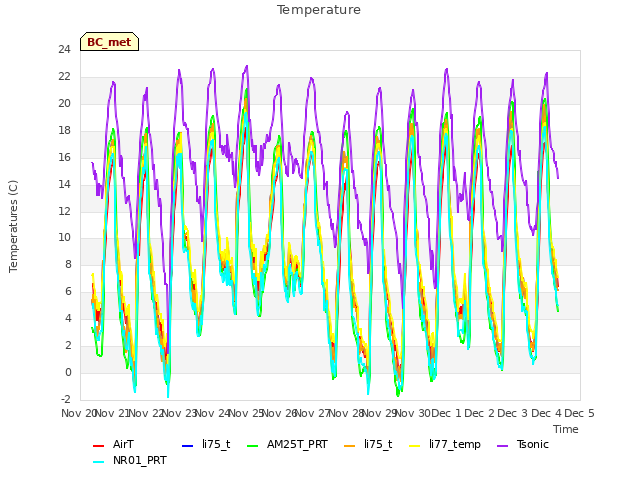The width and height of the screenshot is (640, 480).
Task: Click the blue li75_t legend swatch
Action: click(x=187, y=445)
